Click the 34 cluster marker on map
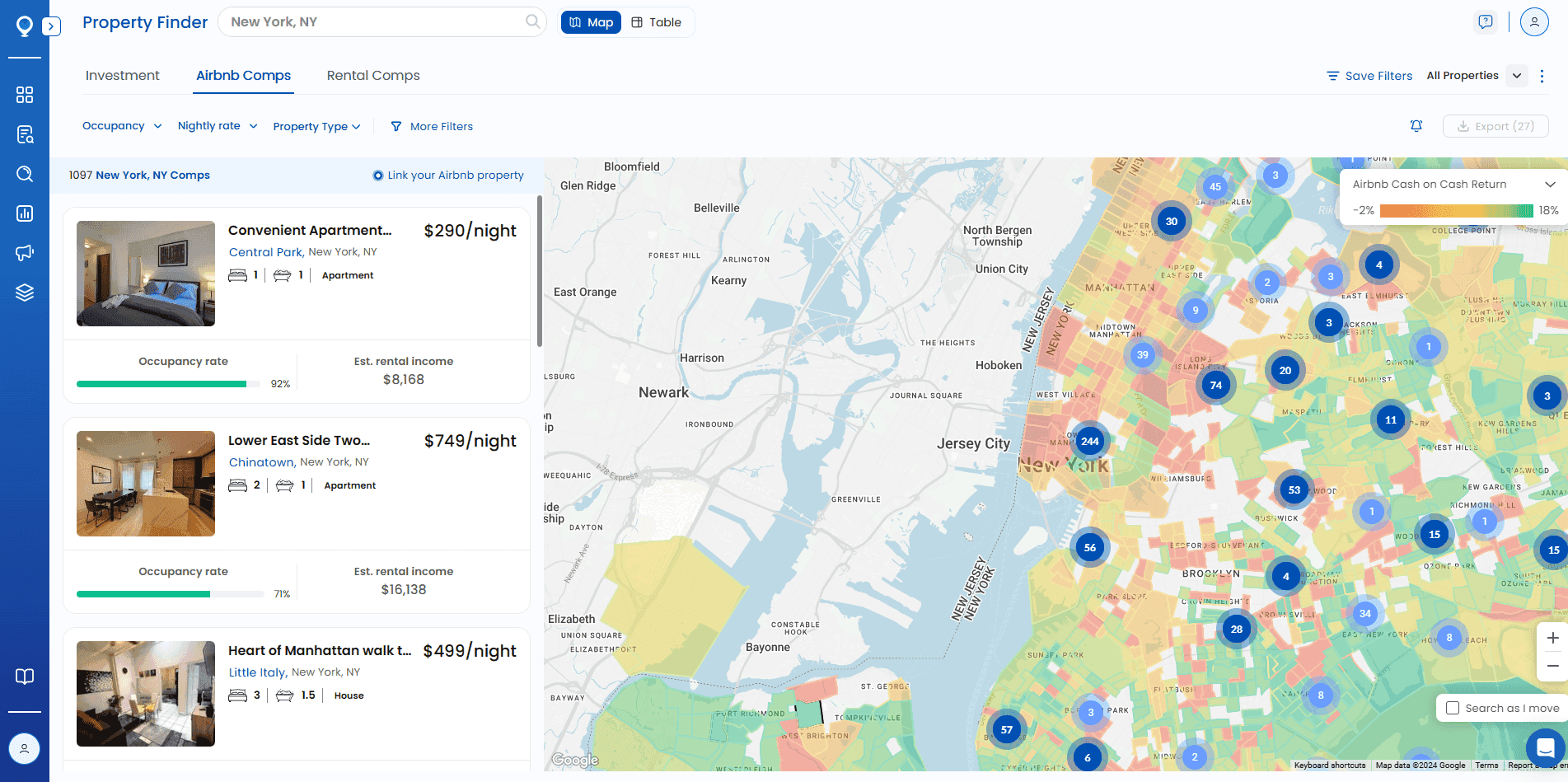The width and height of the screenshot is (1568, 782). click(x=1365, y=613)
